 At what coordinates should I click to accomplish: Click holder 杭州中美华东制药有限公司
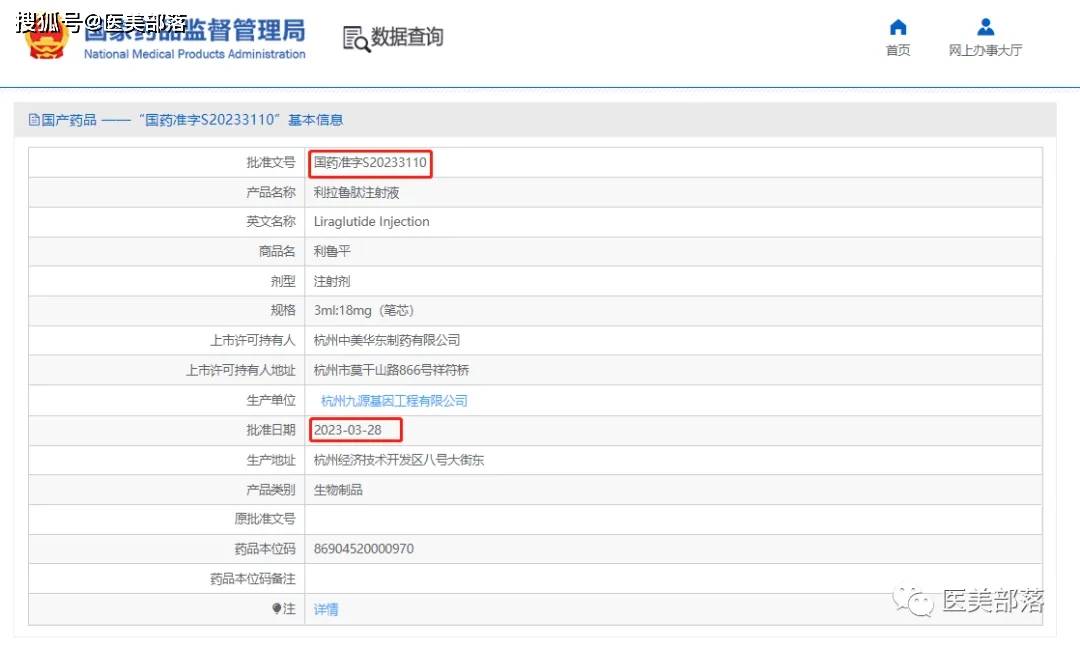386,340
